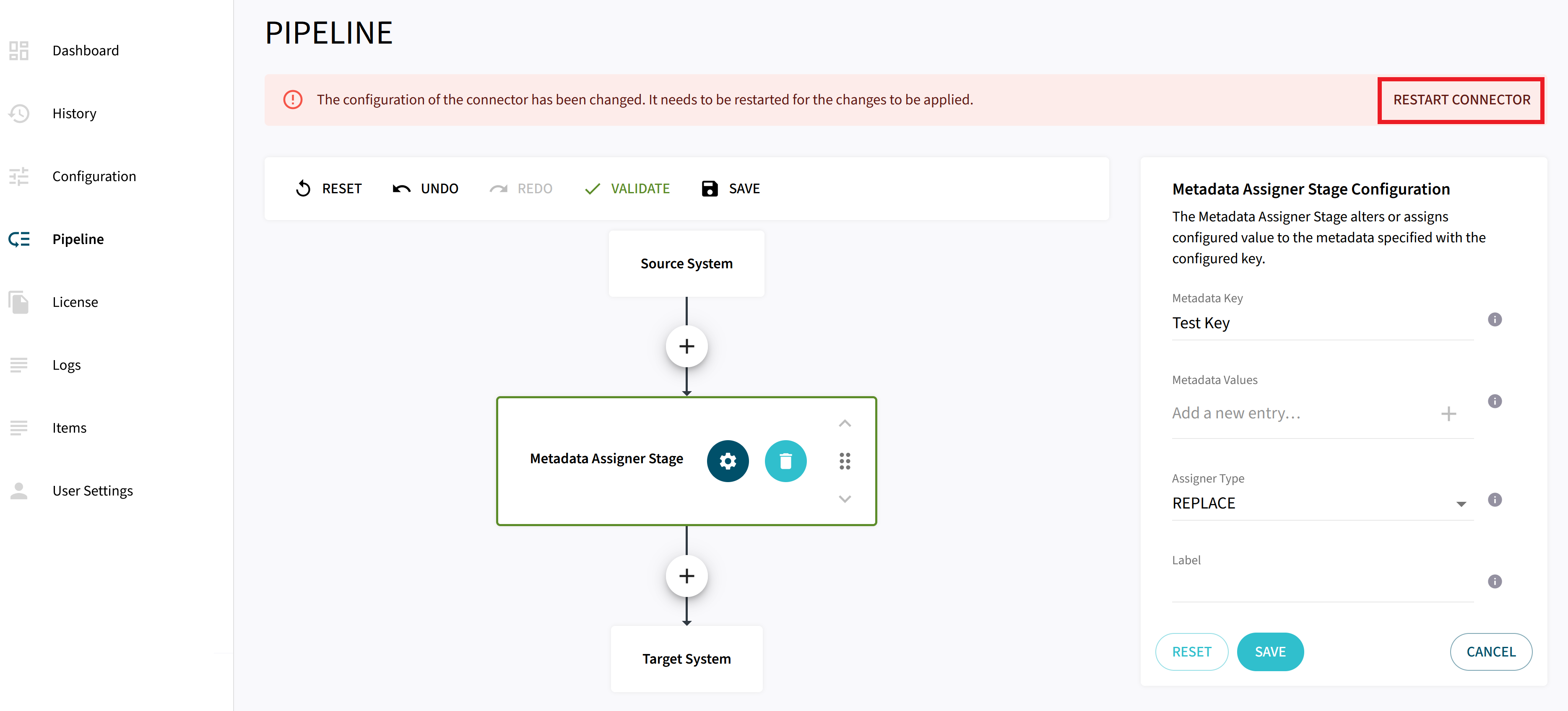Open stage settings via gear icon
Viewport: 1568px width, 711px height.
[728, 461]
